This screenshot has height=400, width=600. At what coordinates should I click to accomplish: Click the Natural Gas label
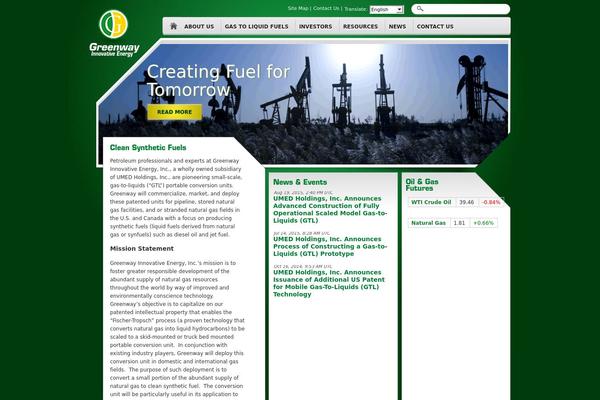tap(429, 223)
